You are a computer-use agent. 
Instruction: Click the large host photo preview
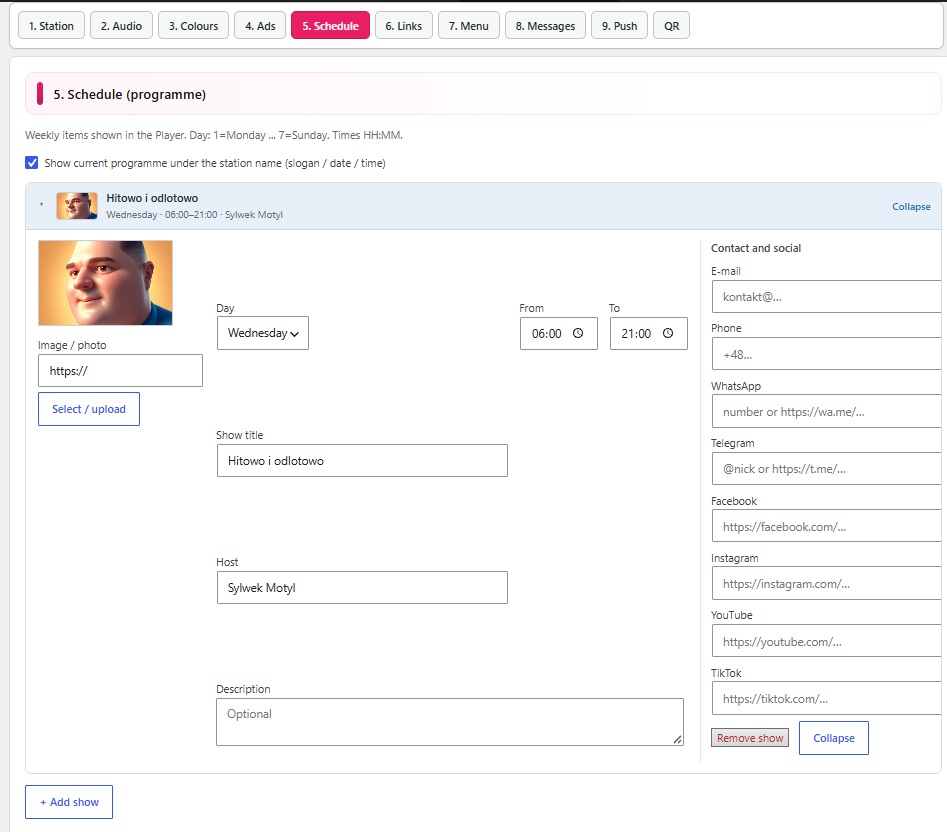tap(105, 283)
